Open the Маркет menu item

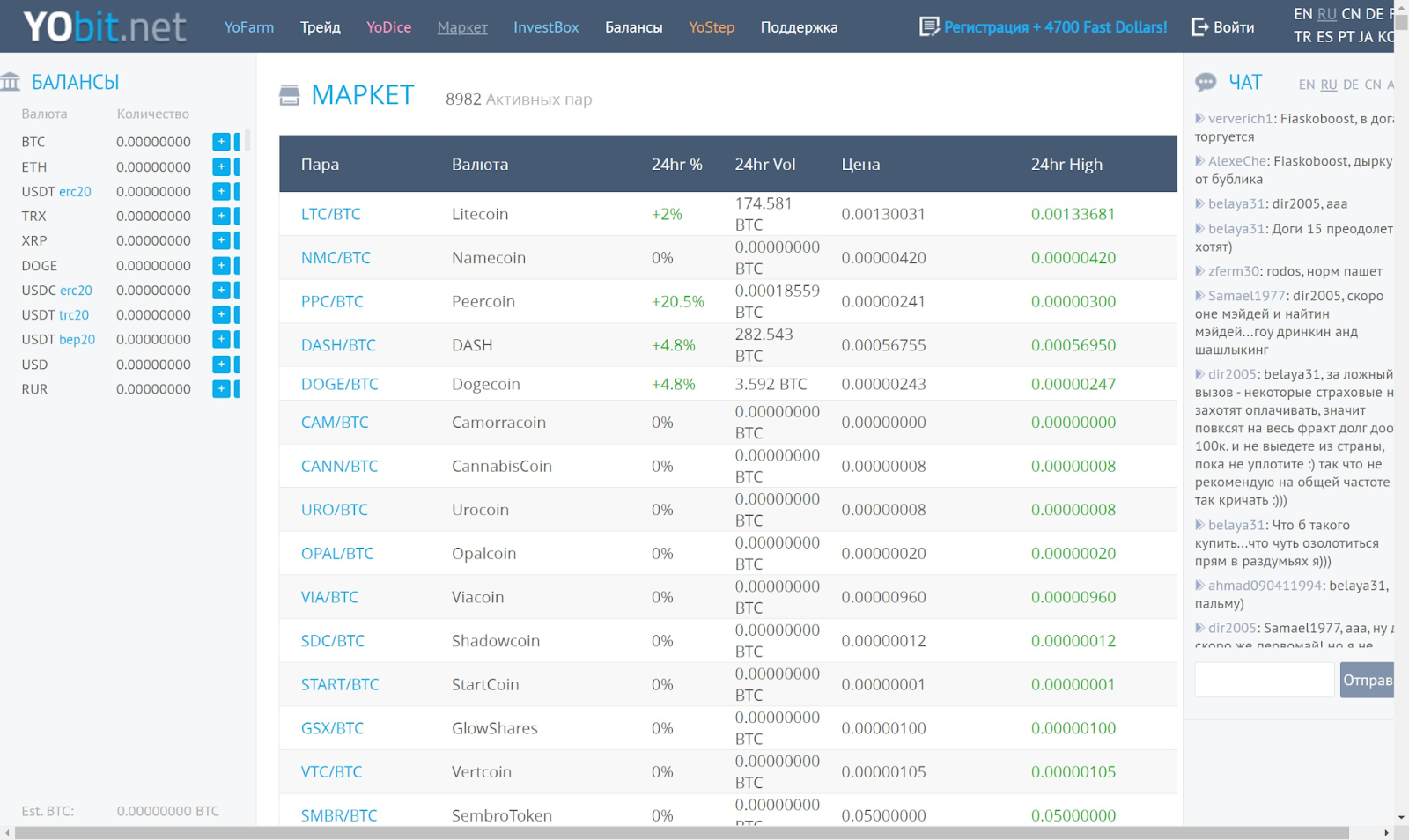(462, 27)
